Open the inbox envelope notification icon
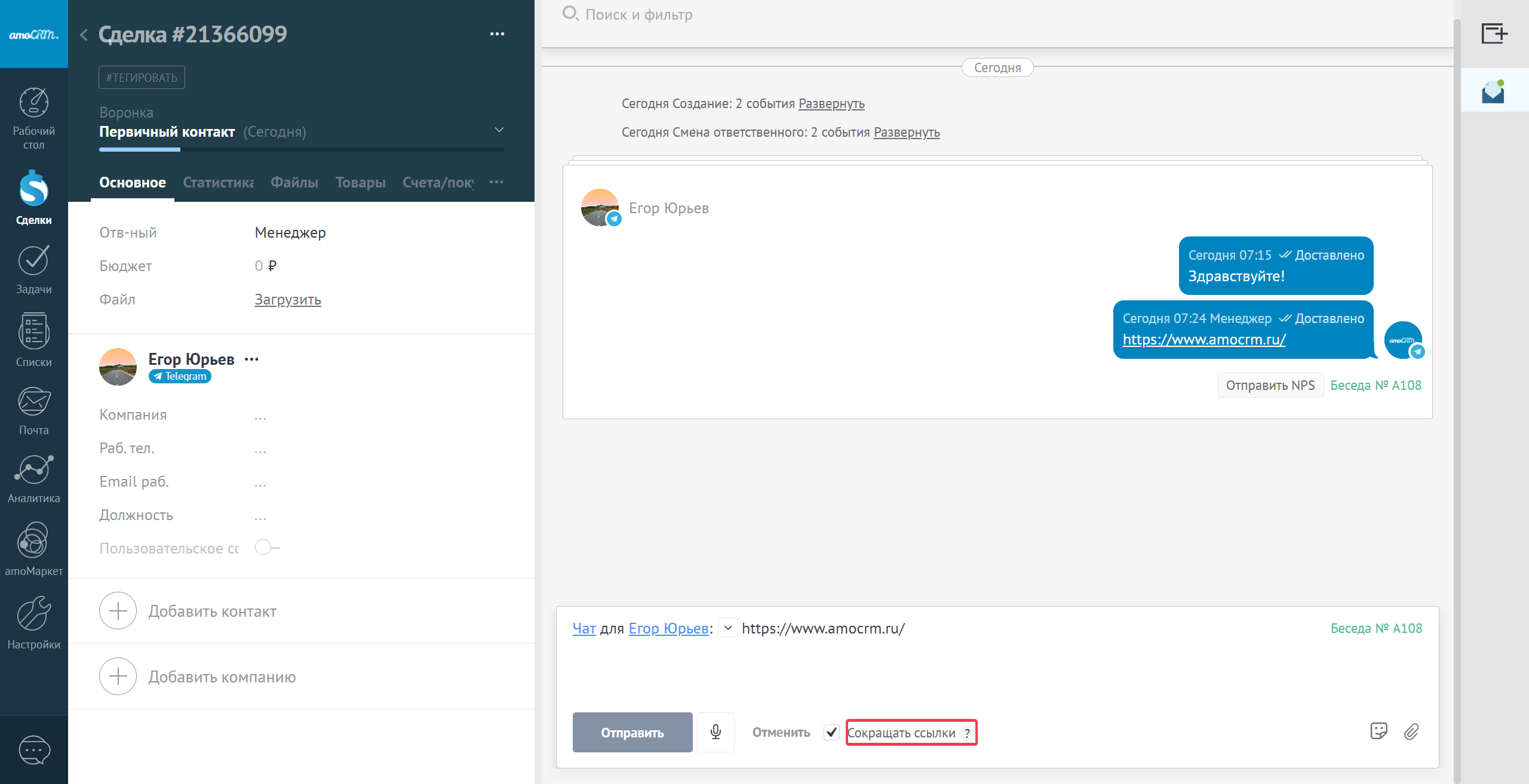The height and width of the screenshot is (784, 1529). tap(1493, 92)
